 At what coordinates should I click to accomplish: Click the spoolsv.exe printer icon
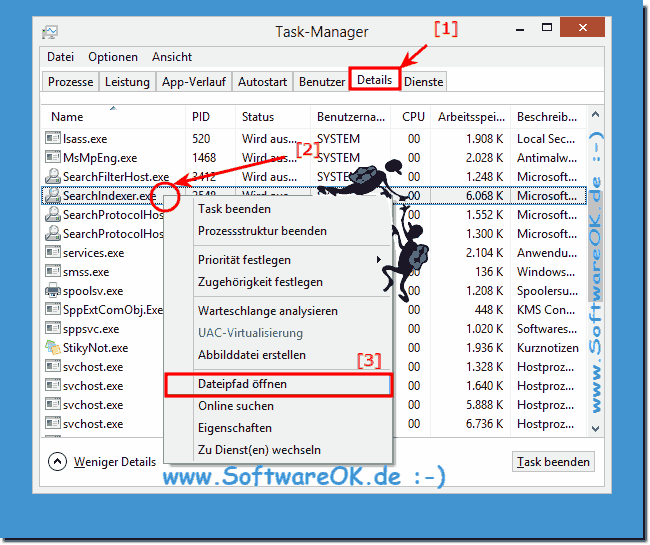coord(53,290)
